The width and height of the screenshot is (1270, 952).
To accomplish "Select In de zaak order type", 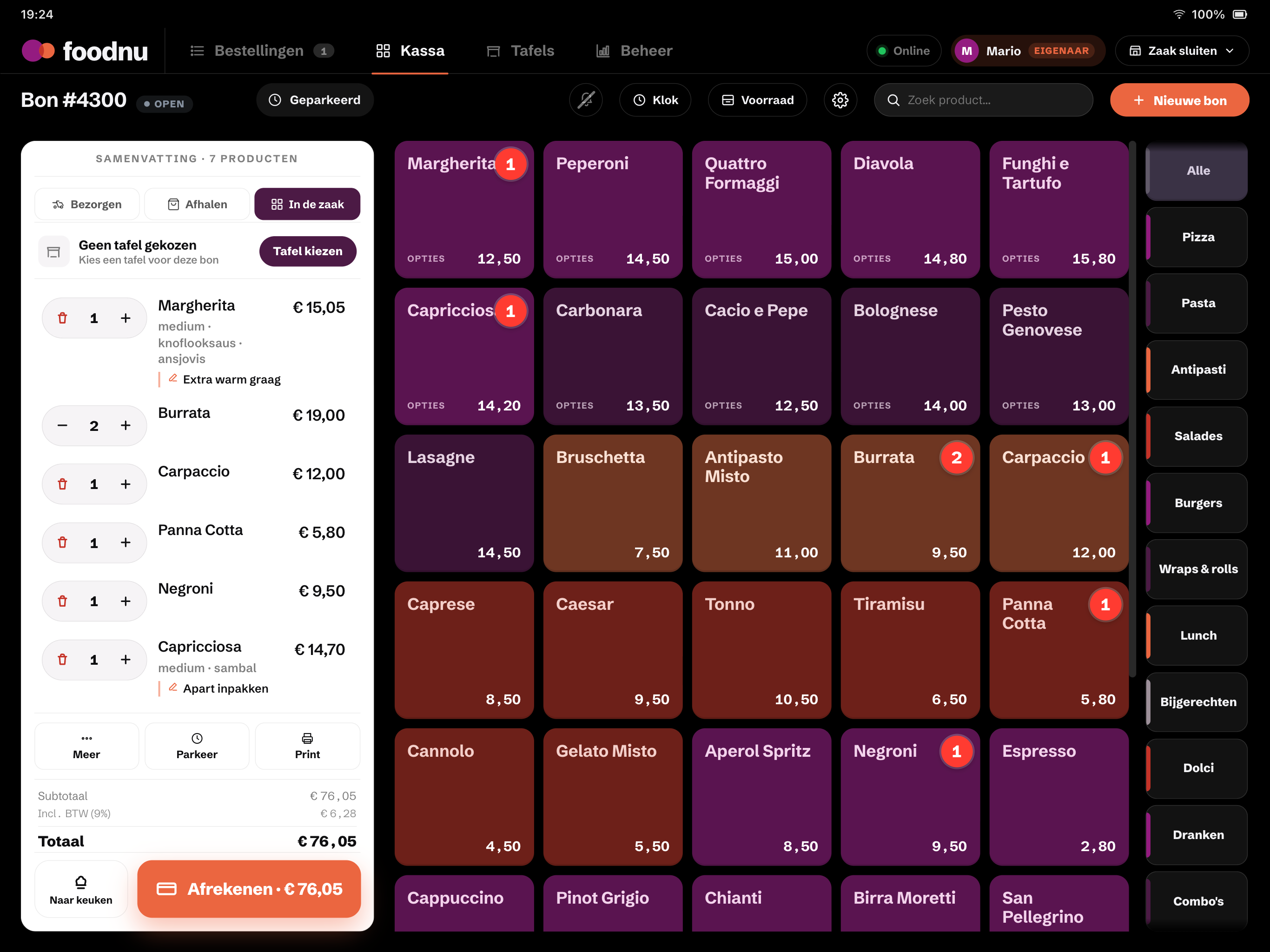I will 307,205.
